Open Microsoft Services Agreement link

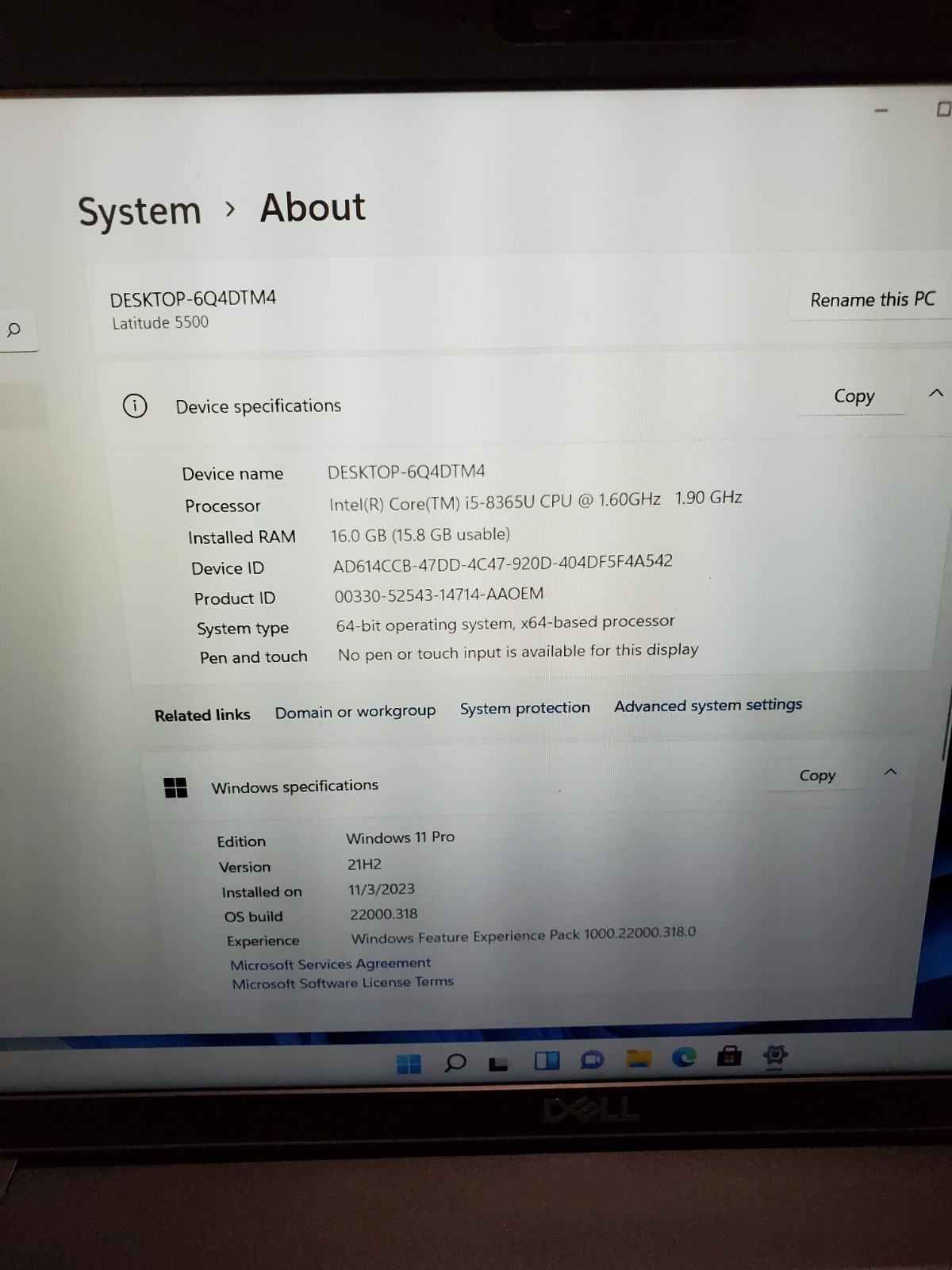point(330,964)
